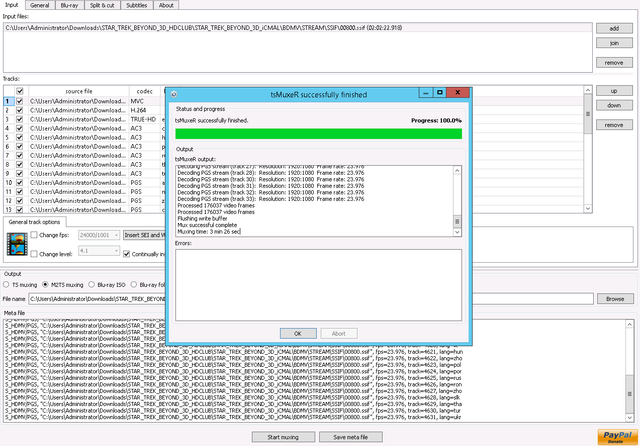
Task: Click remove button beside input files
Action: pyautogui.click(x=614, y=62)
